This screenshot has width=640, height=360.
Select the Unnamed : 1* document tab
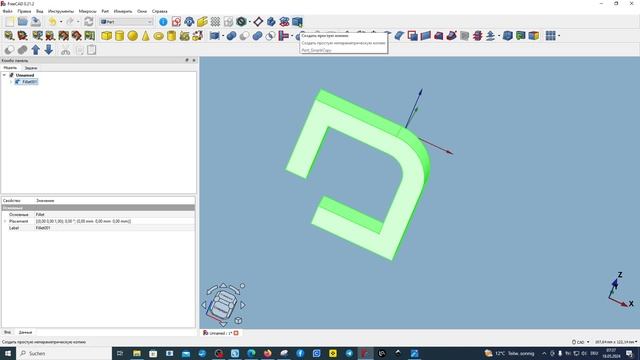[220, 333]
